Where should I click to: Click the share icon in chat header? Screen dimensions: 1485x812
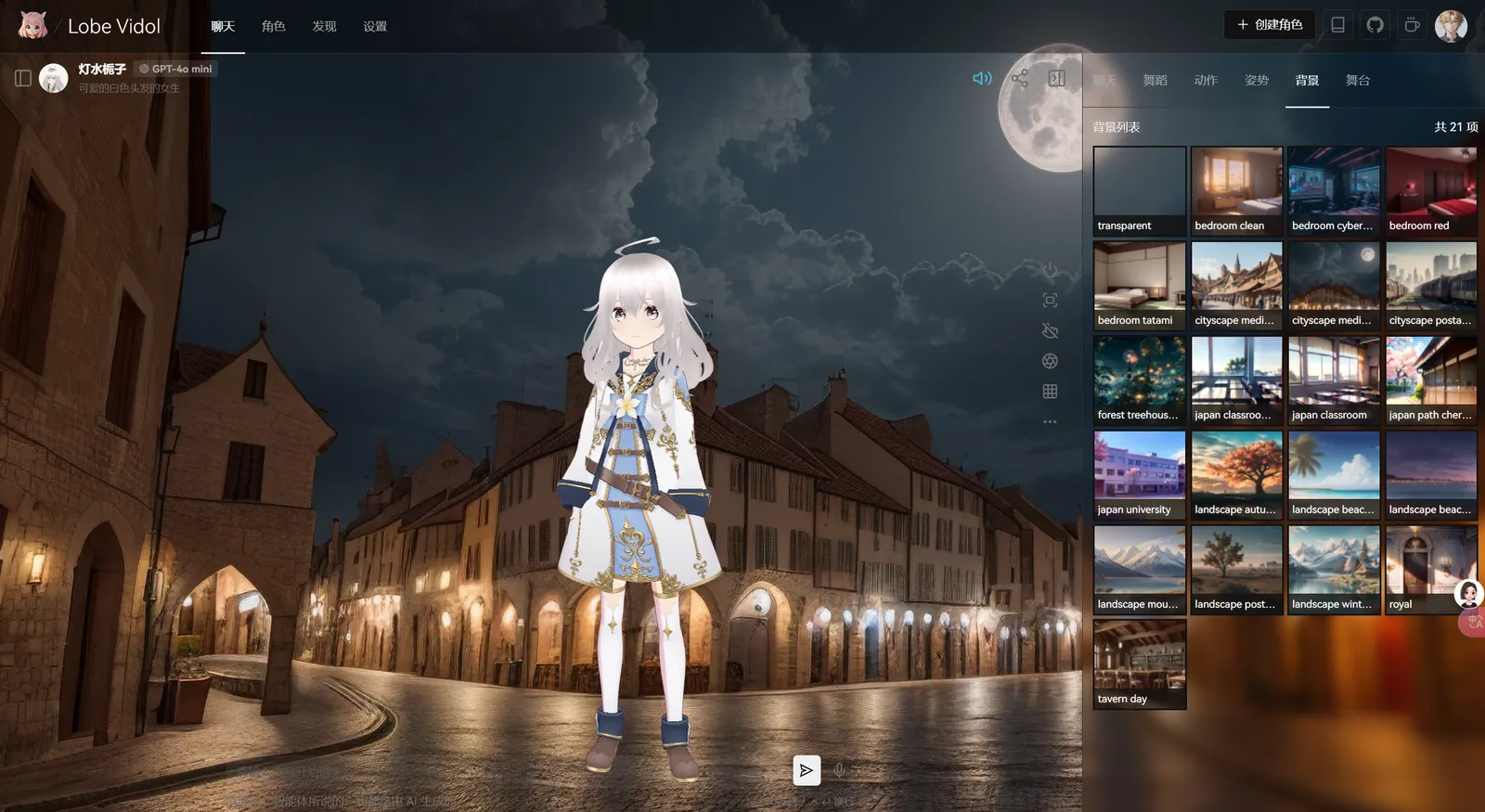1019,78
